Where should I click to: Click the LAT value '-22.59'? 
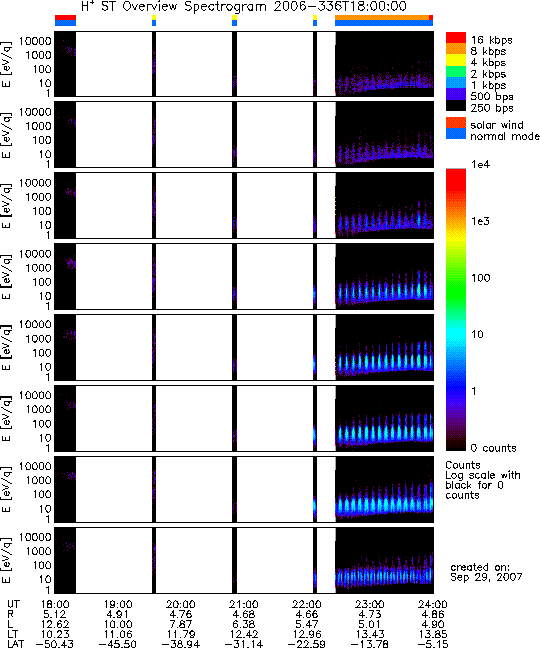pos(307,643)
